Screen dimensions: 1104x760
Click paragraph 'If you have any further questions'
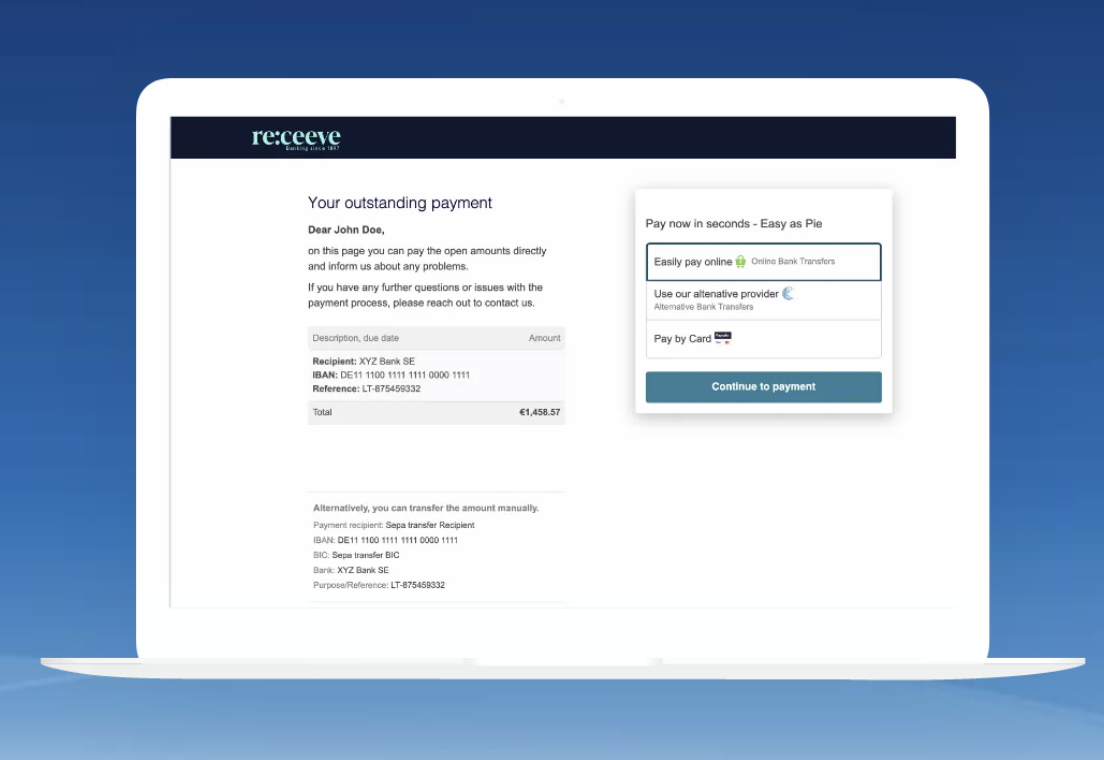point(425,295)
